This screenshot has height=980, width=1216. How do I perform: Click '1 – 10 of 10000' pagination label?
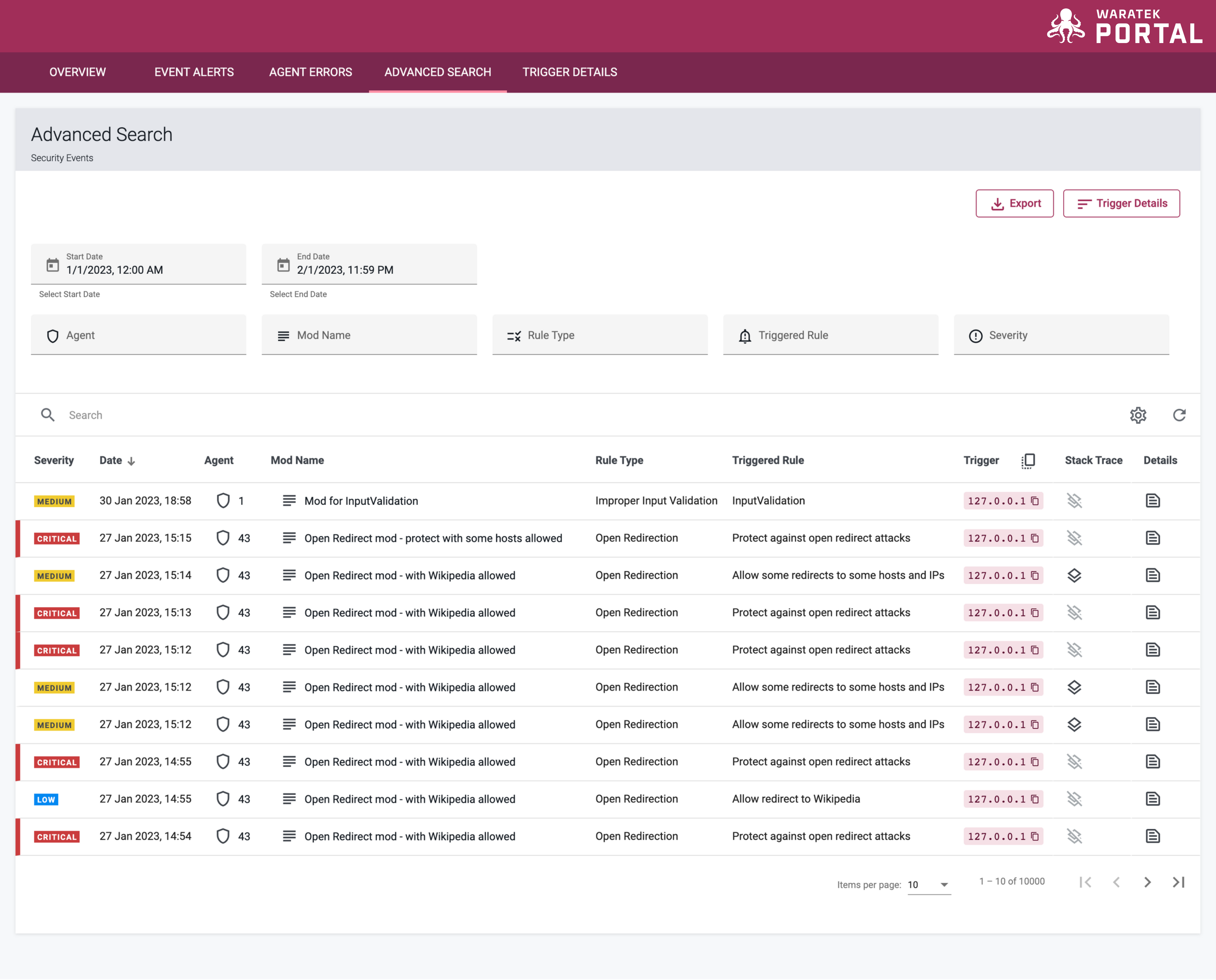(1012, 881)
